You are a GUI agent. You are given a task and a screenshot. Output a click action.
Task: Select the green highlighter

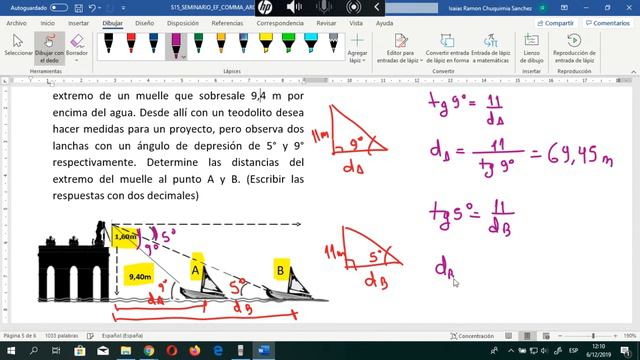[289, 44]
